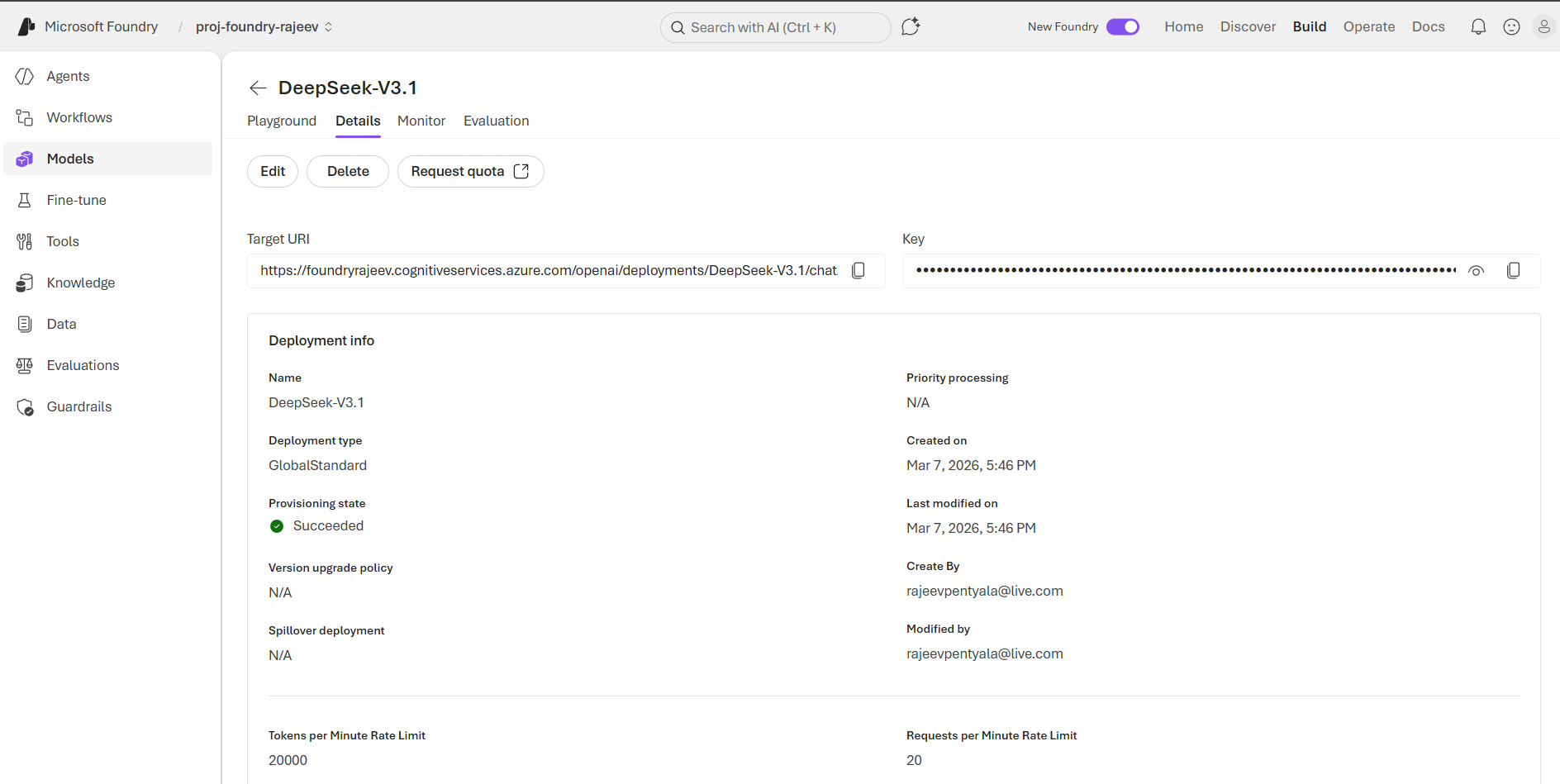Open the feedback smiley icon
1560x784 pixels.
[1511, 27]
